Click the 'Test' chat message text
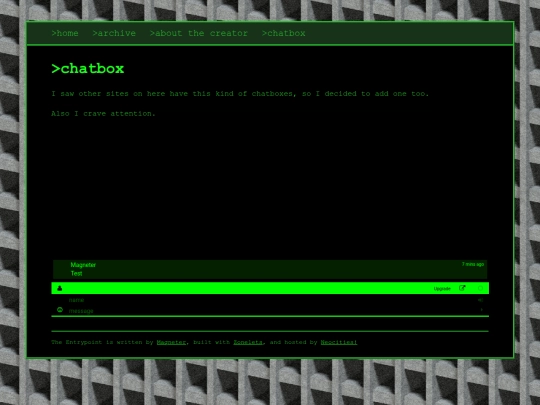The image size is (540, 405). pos(76,273)
